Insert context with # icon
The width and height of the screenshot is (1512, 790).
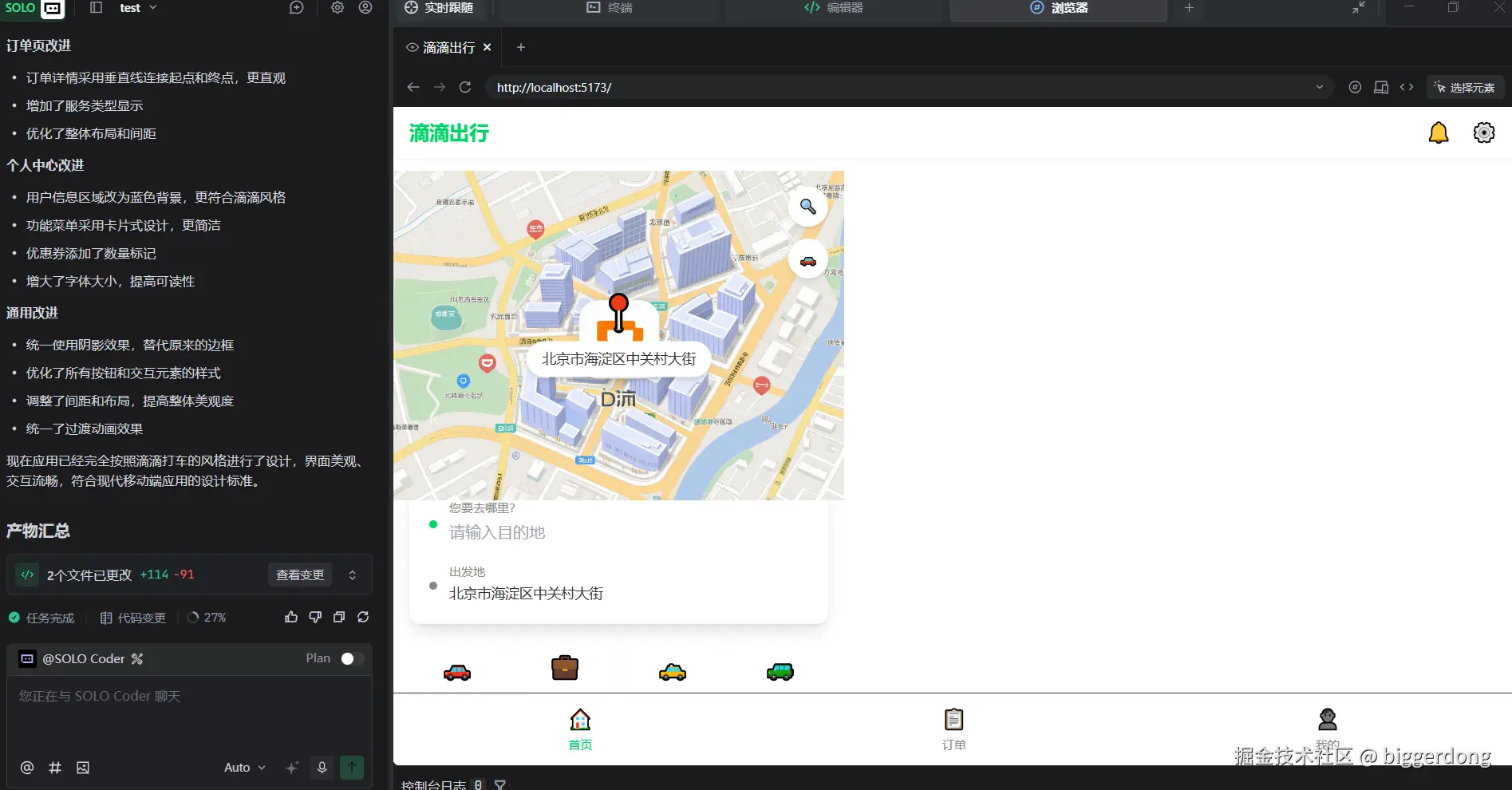[55, 768]
